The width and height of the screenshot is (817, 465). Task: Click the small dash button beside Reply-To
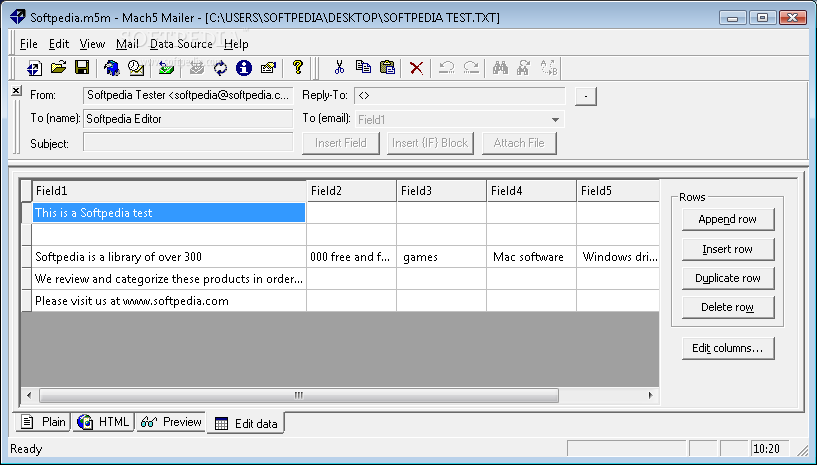pos(586,96)
